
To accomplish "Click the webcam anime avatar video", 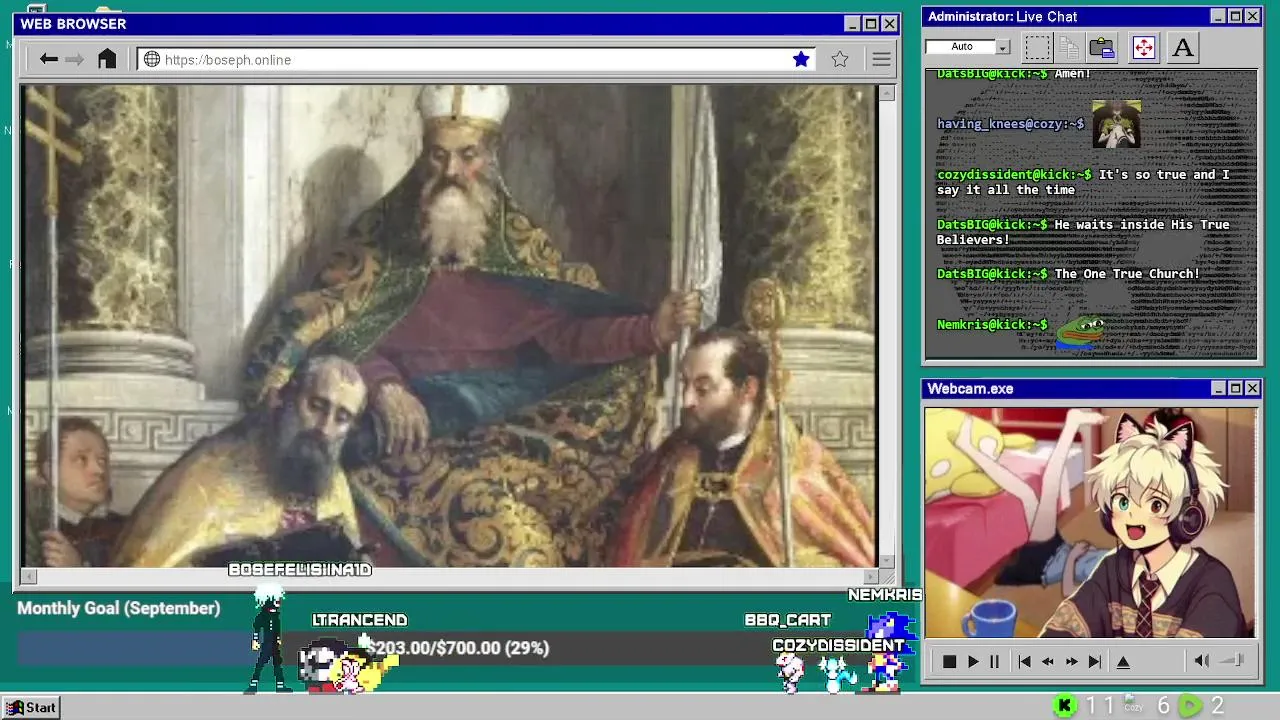I will pos(1090,522).
